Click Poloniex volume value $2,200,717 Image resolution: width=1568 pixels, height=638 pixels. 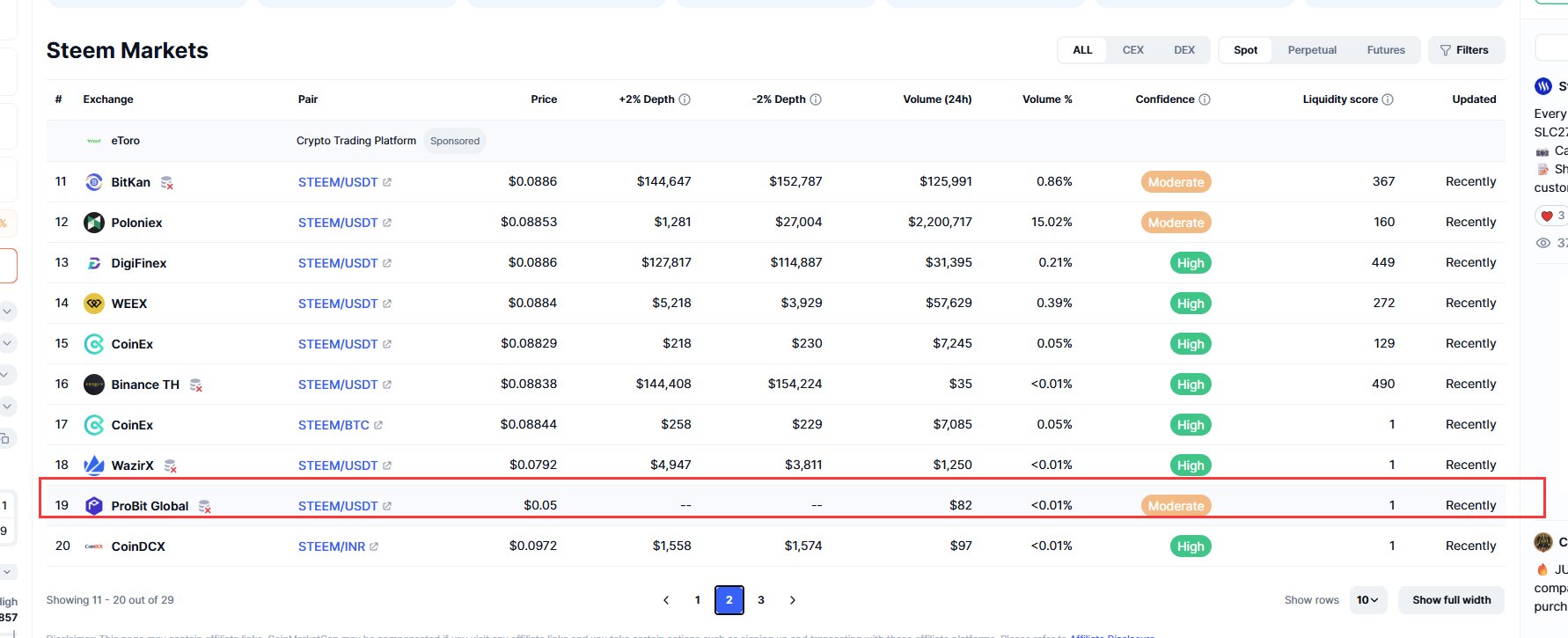[x=940, y=222]
